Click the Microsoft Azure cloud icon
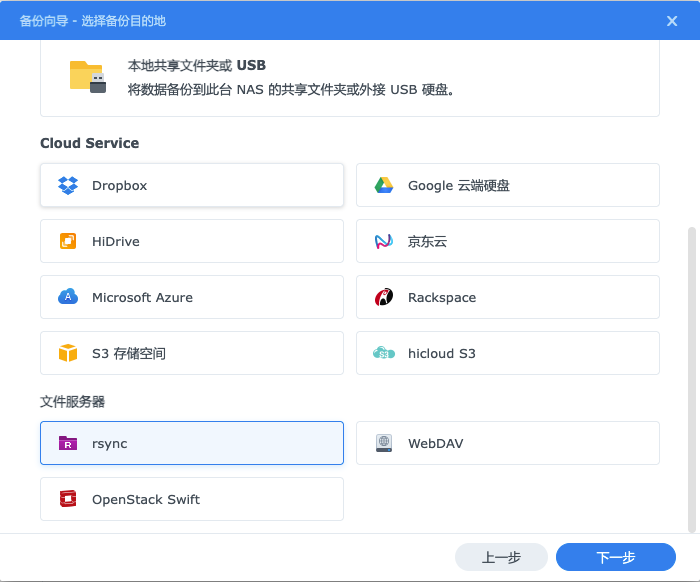The image size is (700, 582). [68, 297]
